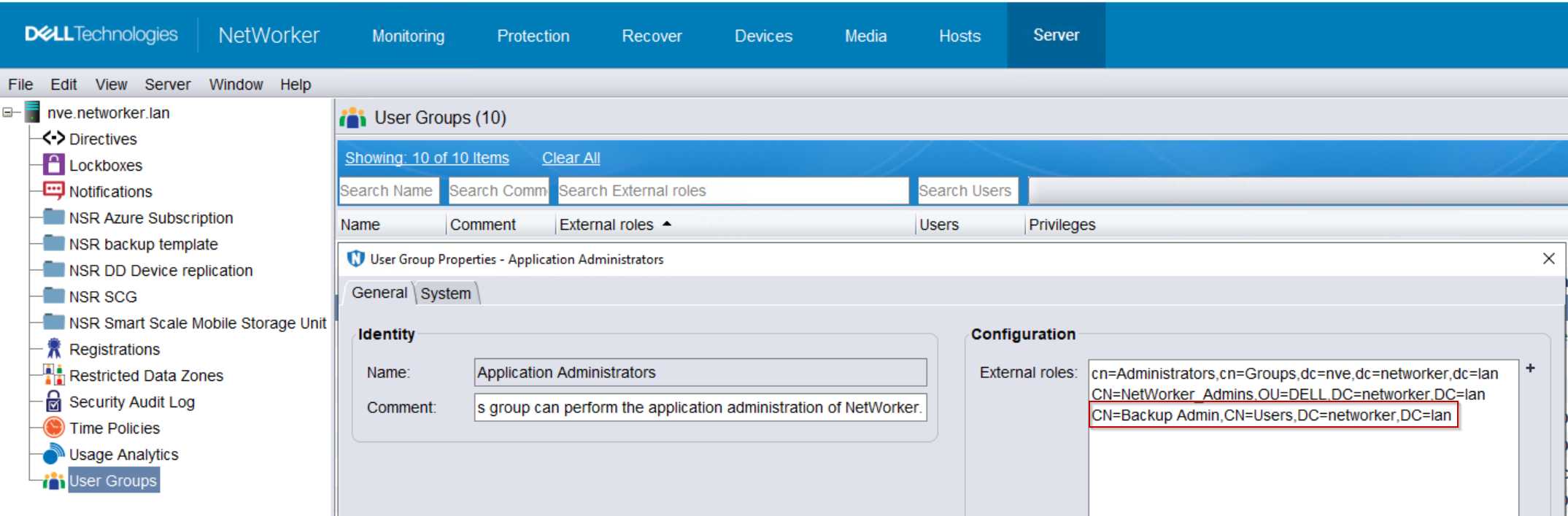Viewport: 1568px width, 516px height.
Task: Click the Notifications speech bubble icon
Action: tap(53, 191)
